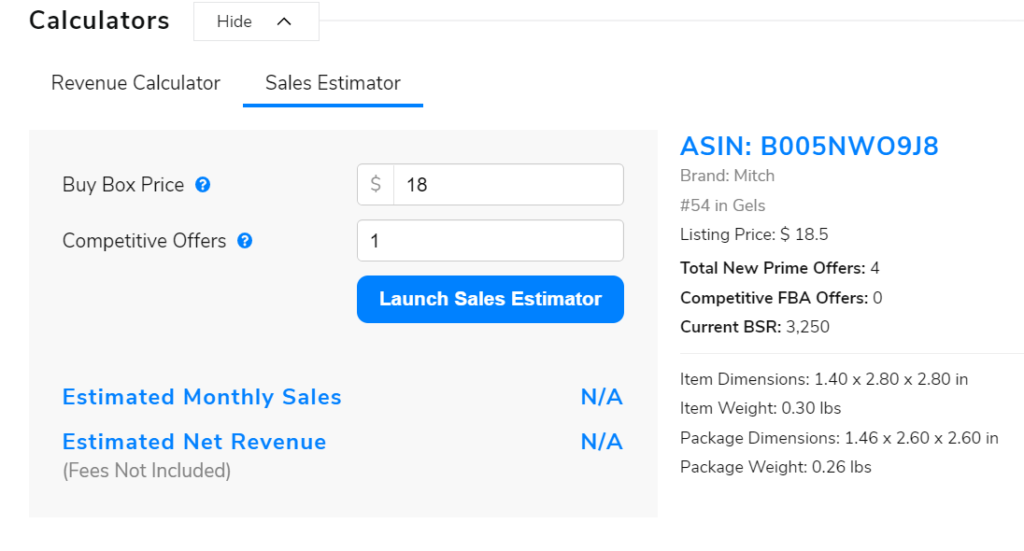Click the dollar sign prefix in price field
Image resolution: width=1024 pixels, height=551 pixels.
pyautogui.click(x=376, y=185)
